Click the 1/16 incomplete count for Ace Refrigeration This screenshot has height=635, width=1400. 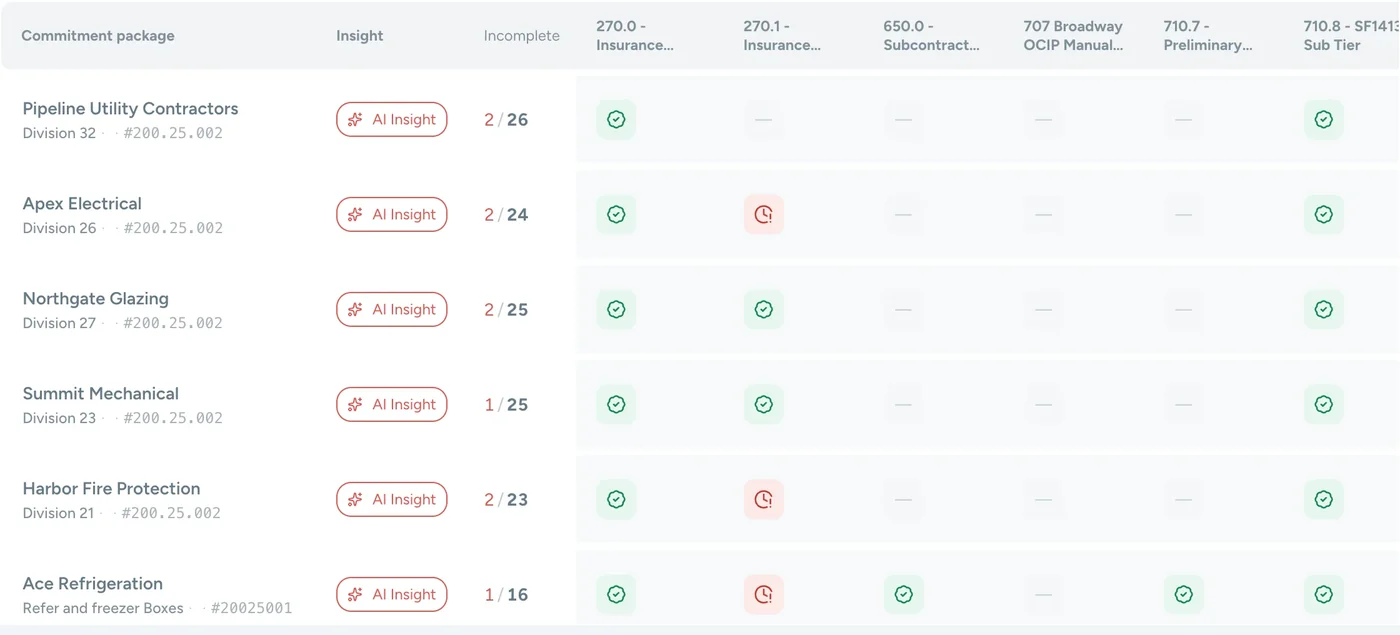point(506,595)
